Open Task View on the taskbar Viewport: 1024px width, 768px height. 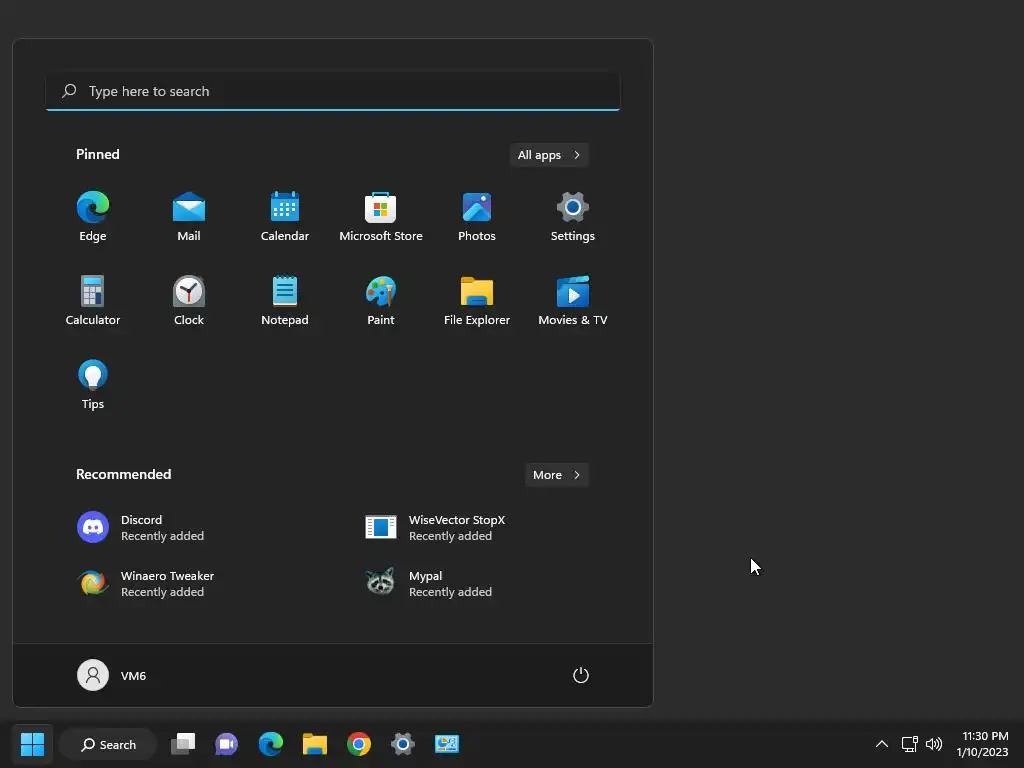[183, 744]
